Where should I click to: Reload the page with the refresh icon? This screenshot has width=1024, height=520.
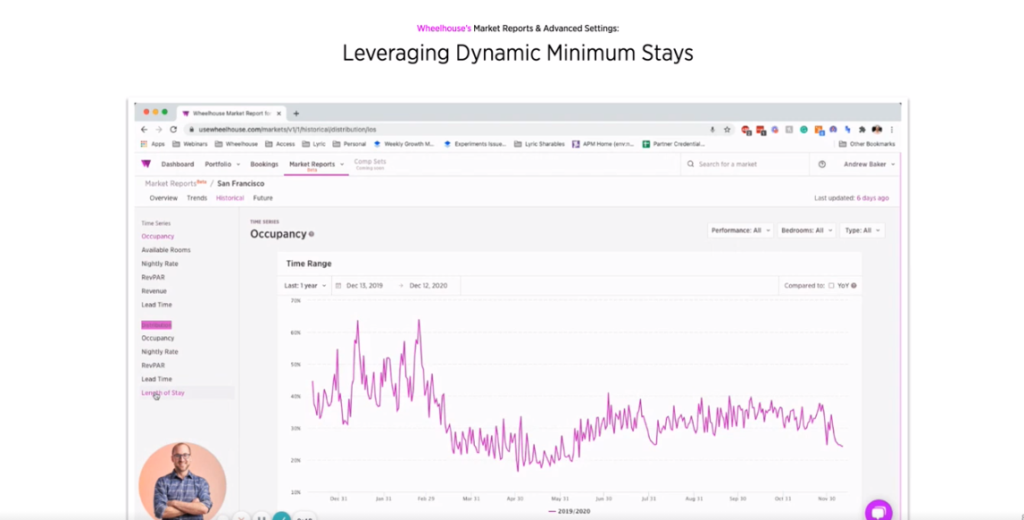point(173,129)
